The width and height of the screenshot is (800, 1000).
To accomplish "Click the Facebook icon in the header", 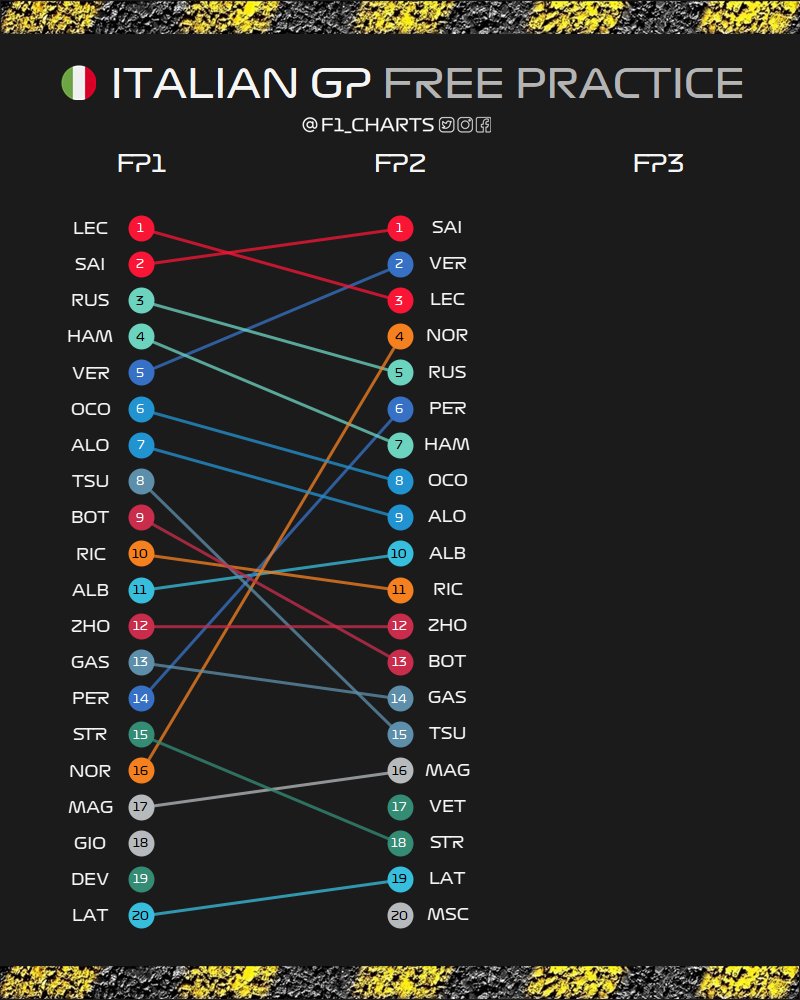I will coord(483,125).
